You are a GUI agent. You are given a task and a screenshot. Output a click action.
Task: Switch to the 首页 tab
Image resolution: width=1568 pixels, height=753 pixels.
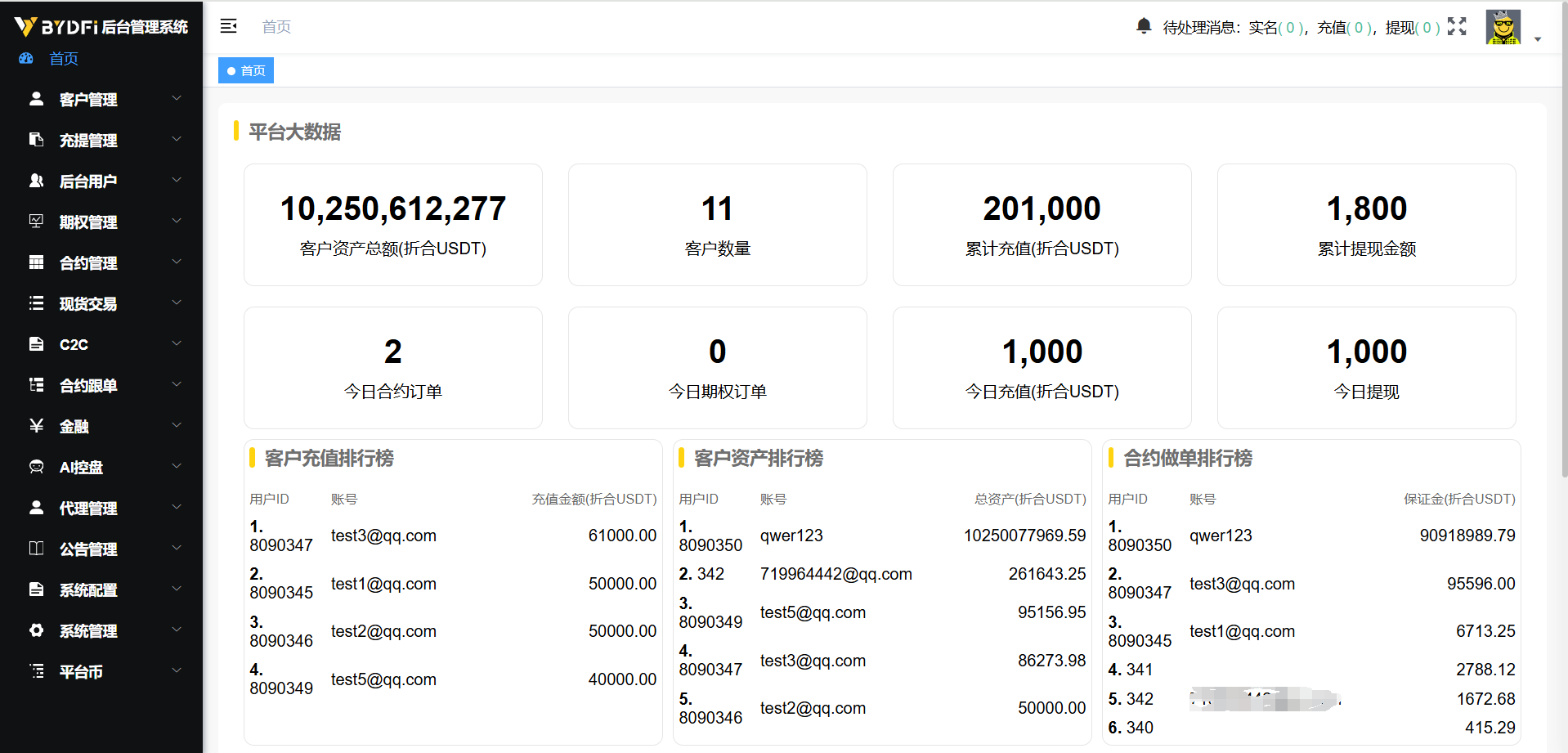pyautogui.click(x=245, y=70)
